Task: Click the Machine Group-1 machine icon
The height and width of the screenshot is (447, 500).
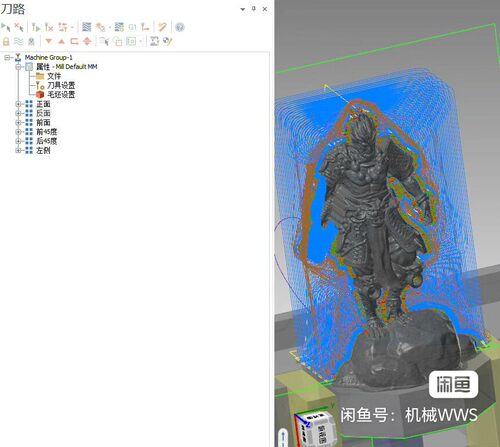Action: 18,57
